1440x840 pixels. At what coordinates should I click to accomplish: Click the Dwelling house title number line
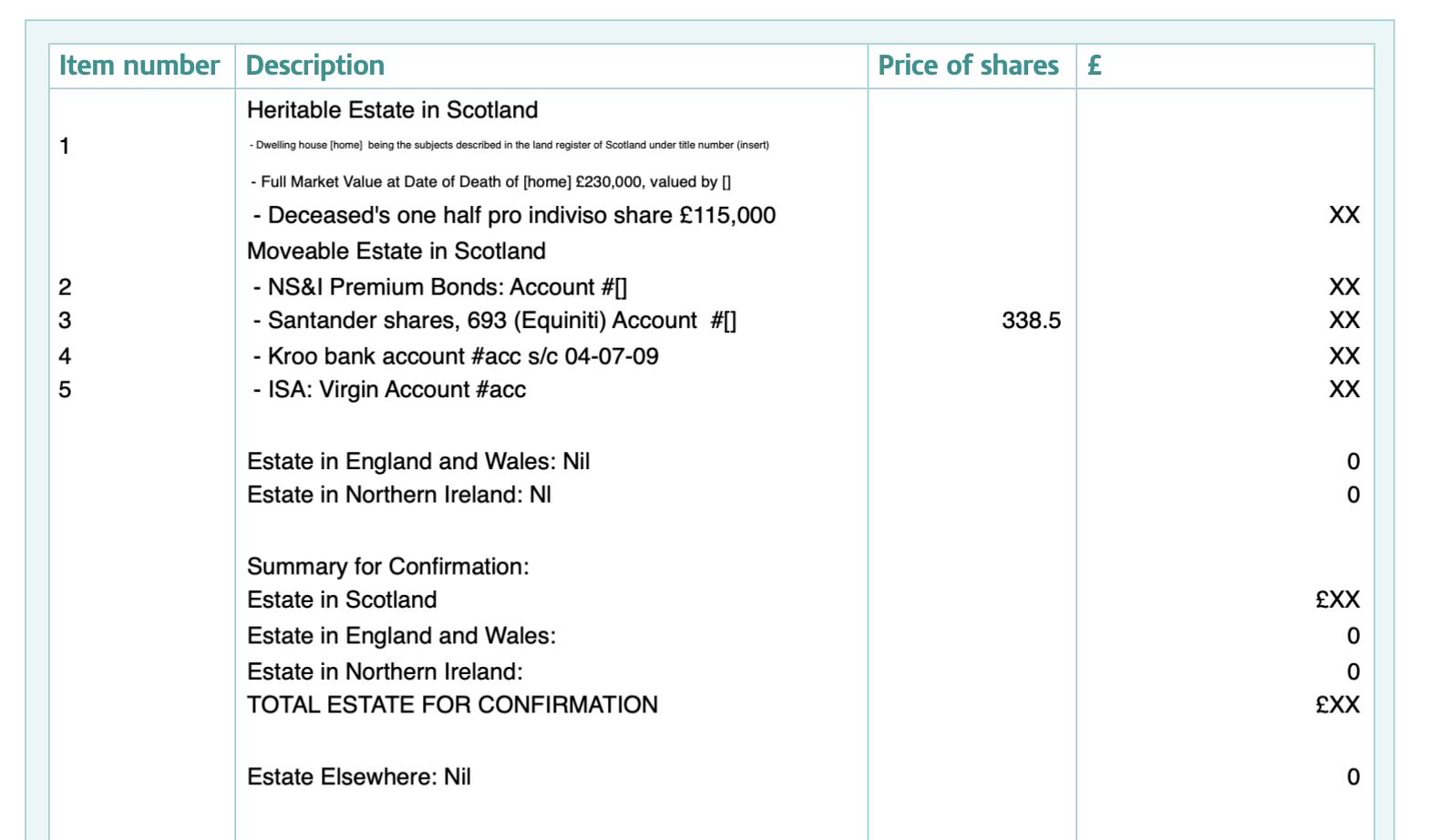point(509,145)
